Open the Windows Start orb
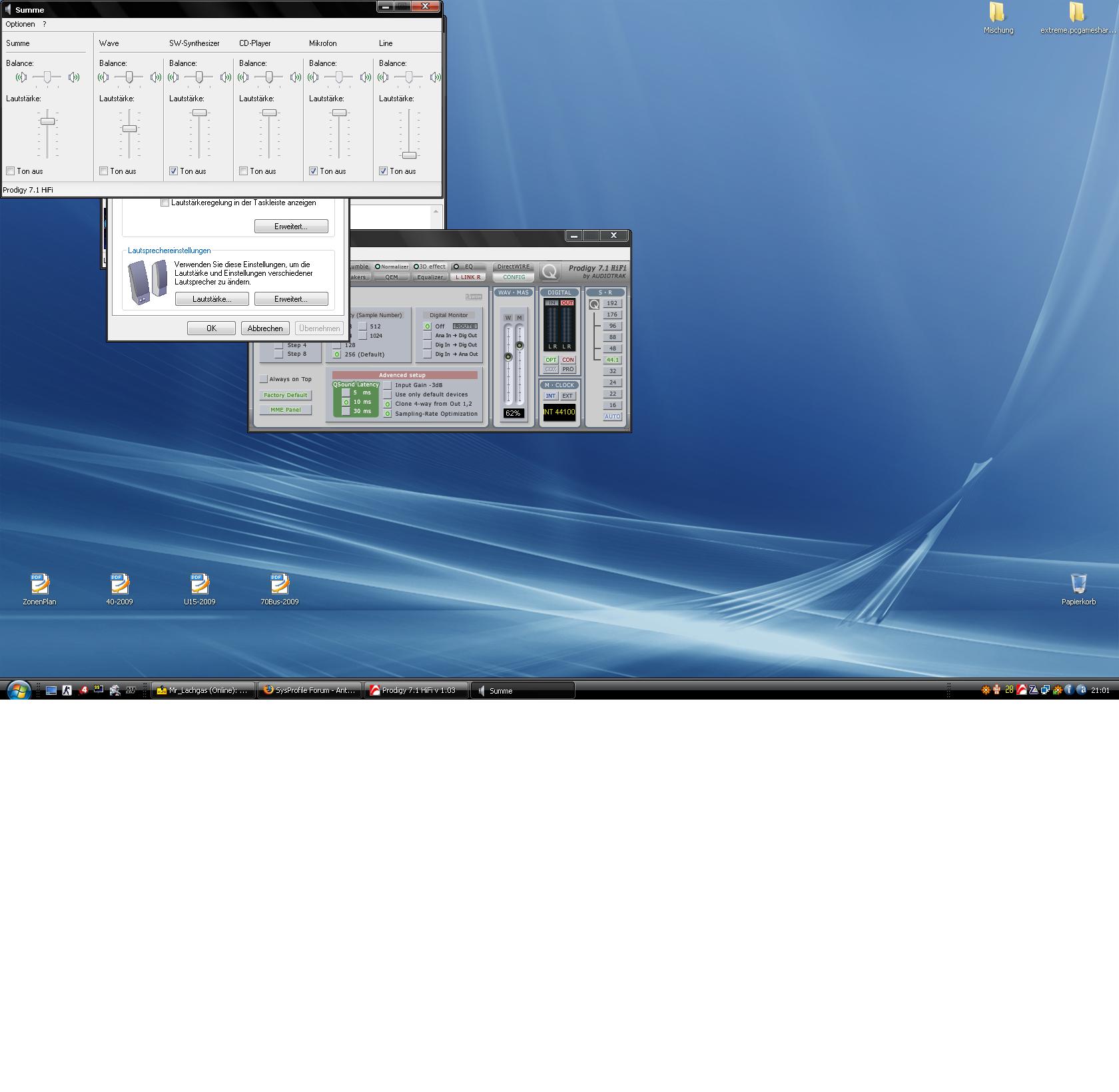Image resolution: width=1119 pixels, height=1092 pixels. (x=18, y=690)
